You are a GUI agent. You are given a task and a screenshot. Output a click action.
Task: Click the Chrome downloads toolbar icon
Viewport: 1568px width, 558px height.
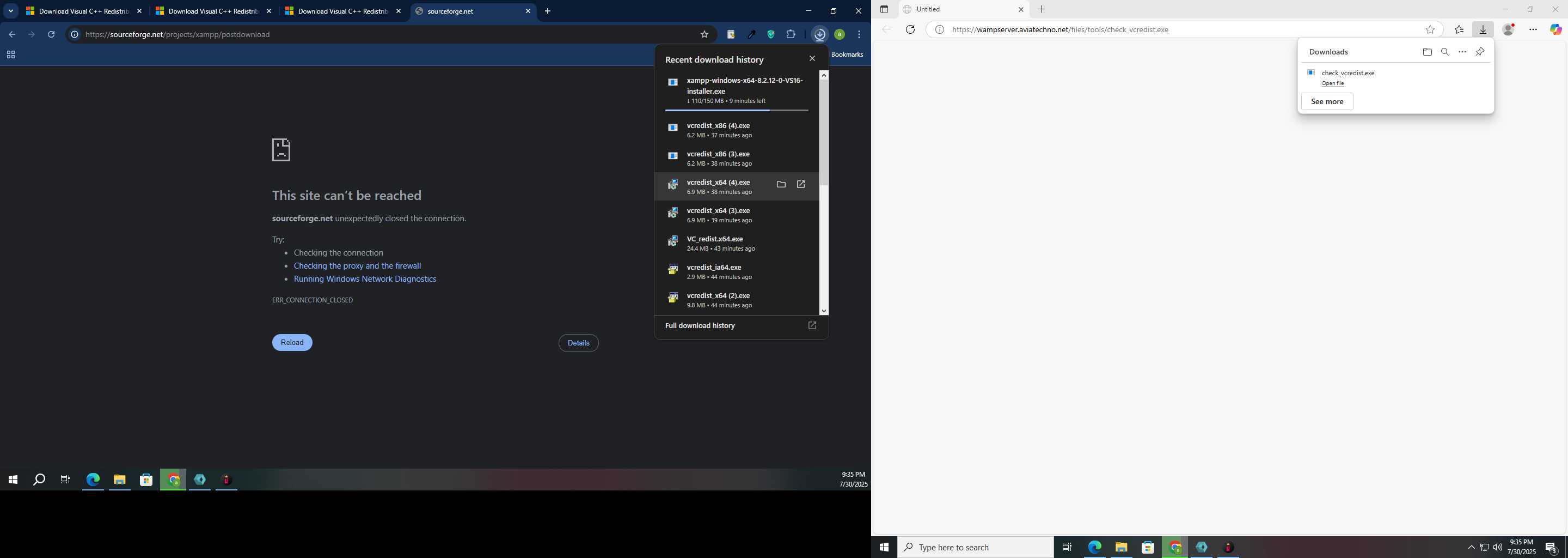[x=820, y=35]
